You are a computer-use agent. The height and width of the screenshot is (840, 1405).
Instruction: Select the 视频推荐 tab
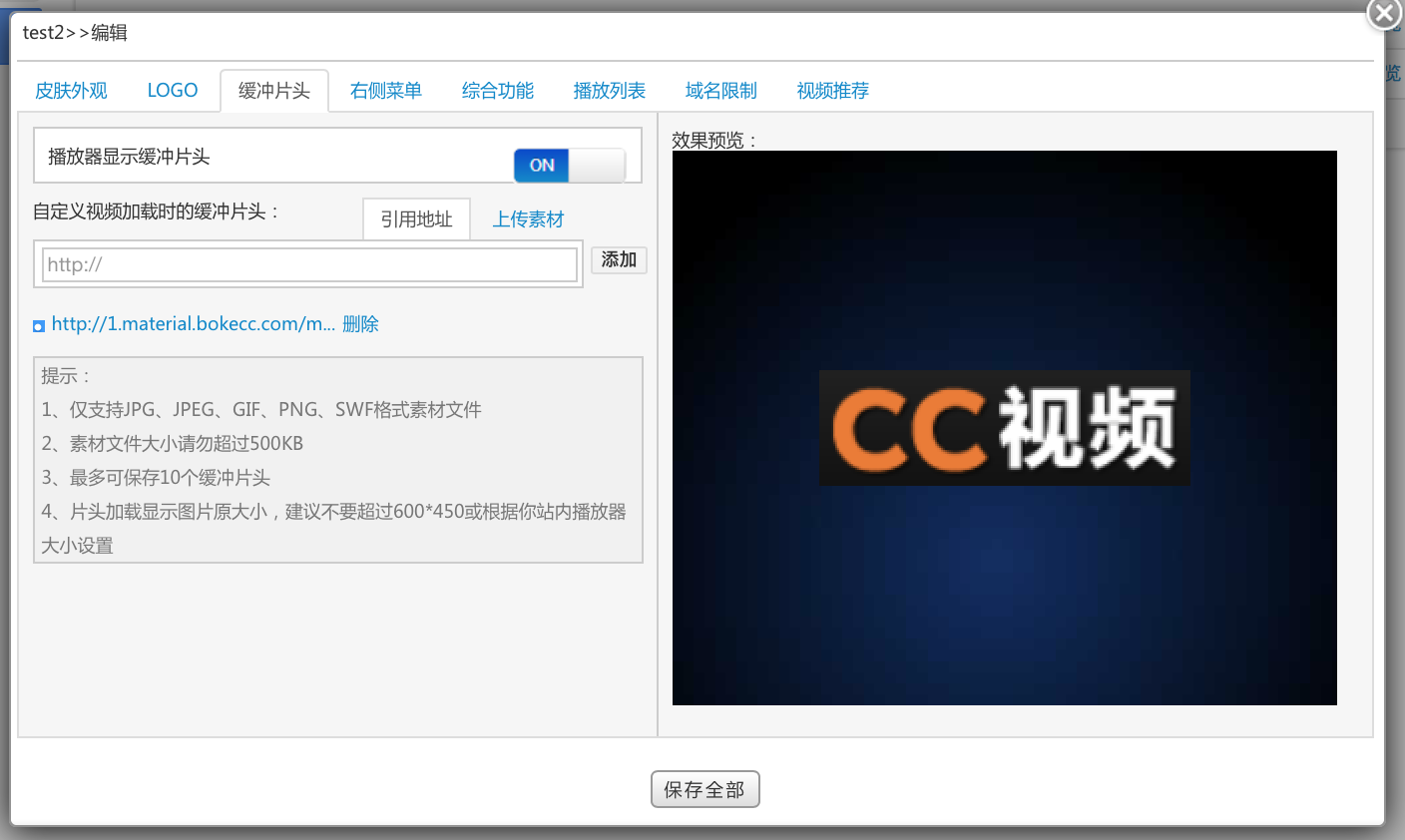[833, 91]
